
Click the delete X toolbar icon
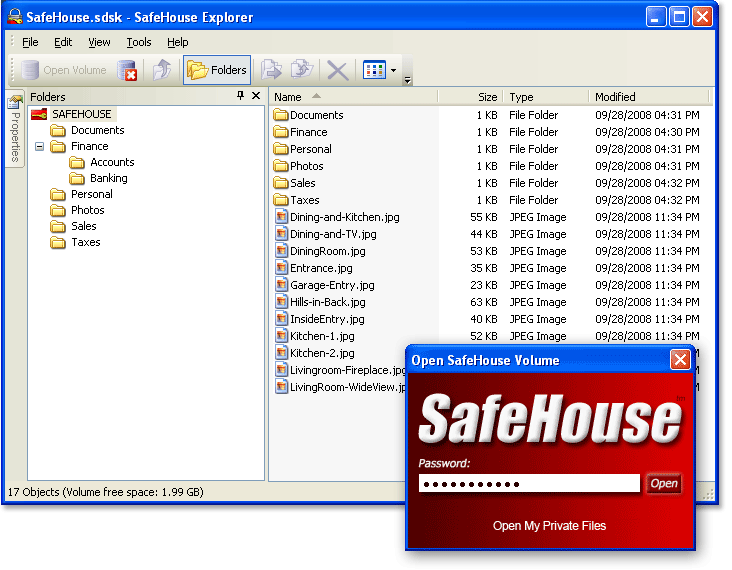point(337,70)
